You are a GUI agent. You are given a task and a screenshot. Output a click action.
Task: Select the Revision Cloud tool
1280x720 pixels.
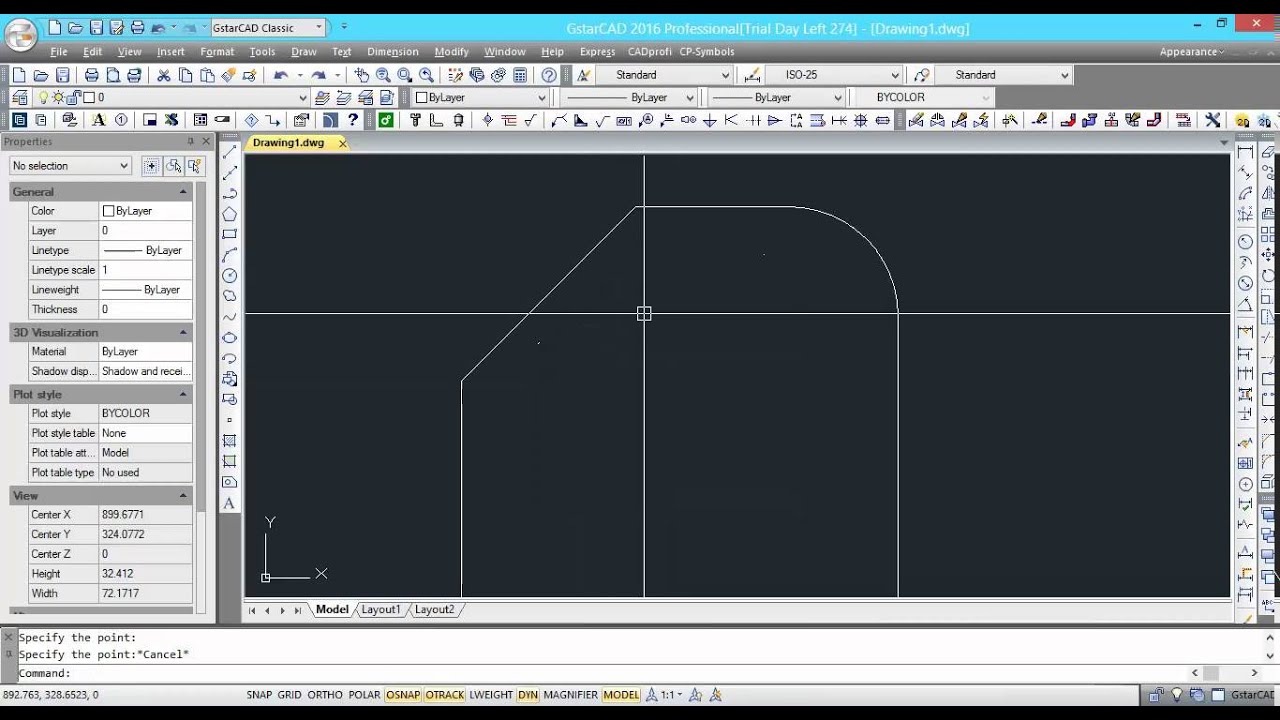point(230,296)
